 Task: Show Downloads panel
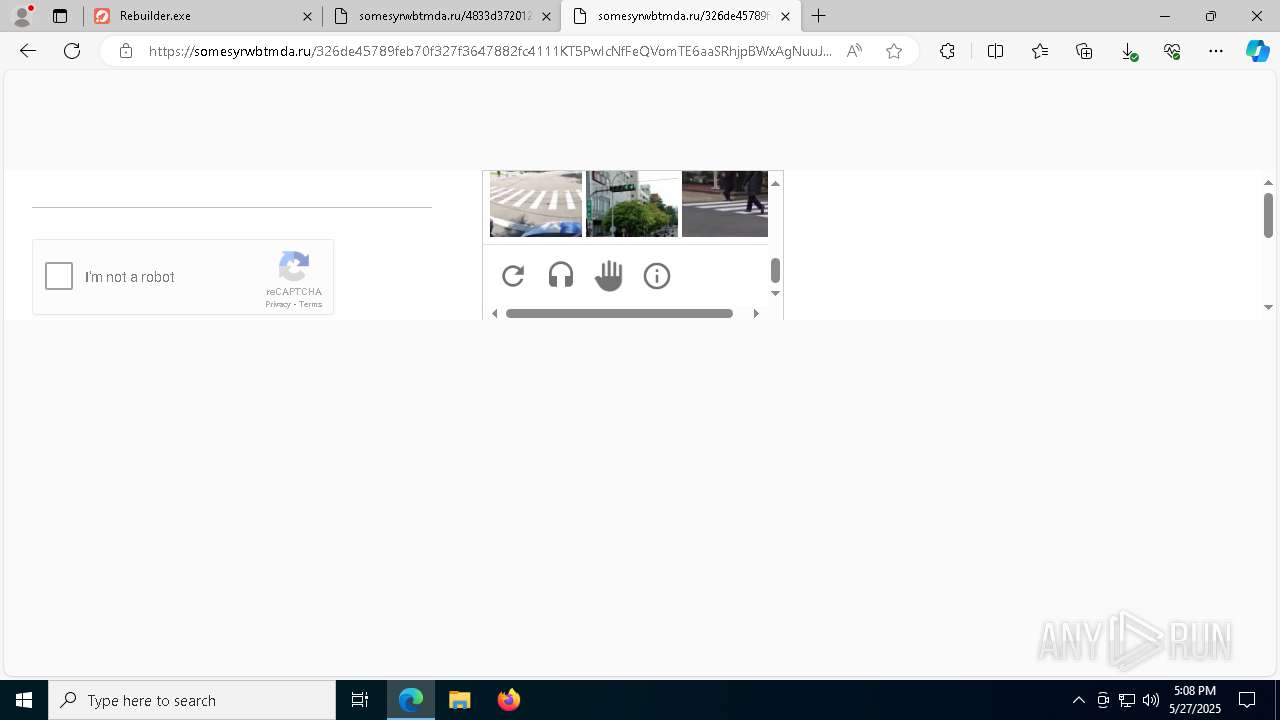1128,51
